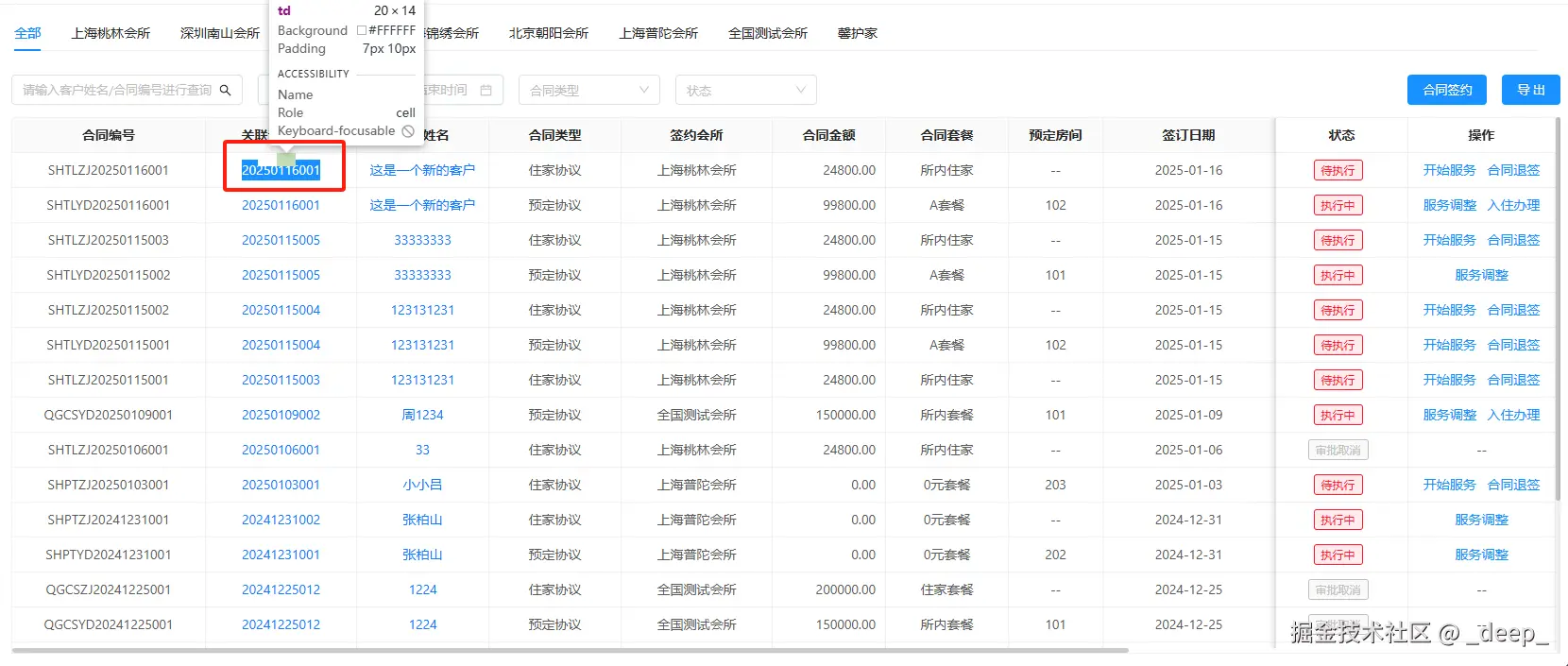Click 服务调整 for contract SHPTYD20241231001

coord(1481,555)
